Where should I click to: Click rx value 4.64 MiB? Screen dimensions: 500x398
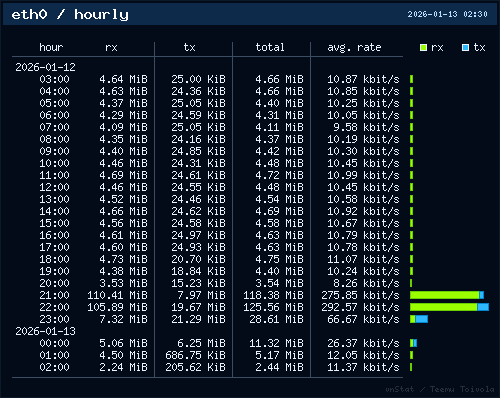(123, 79)
